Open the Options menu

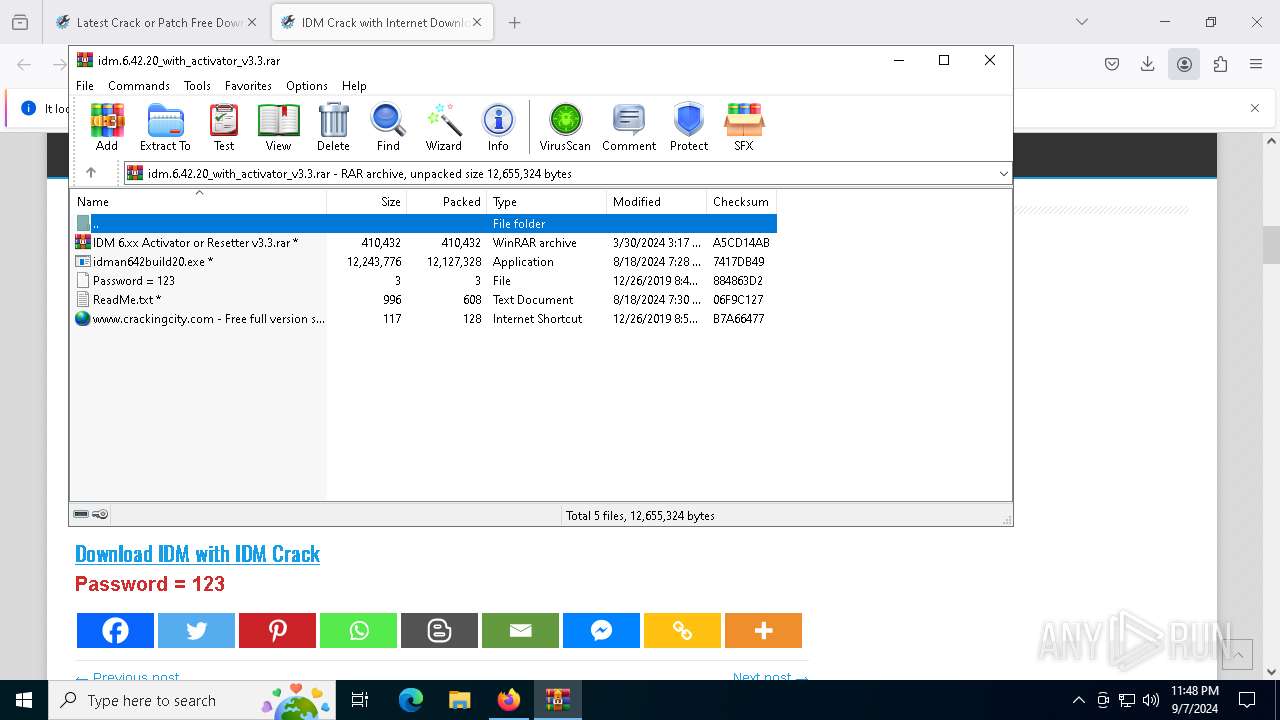coord(307,86)
